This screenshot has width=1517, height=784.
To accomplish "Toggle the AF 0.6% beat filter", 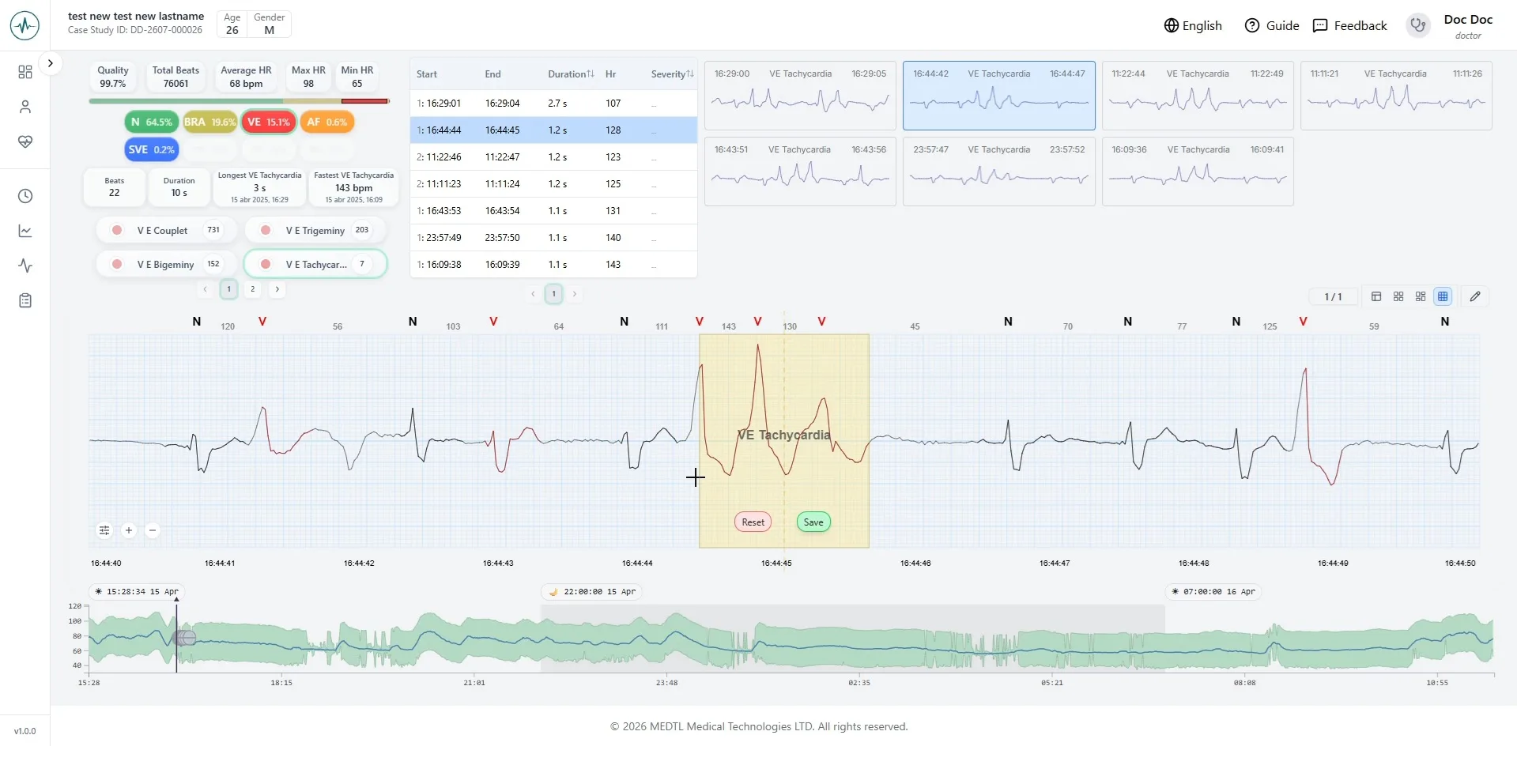I will point(327,122).
